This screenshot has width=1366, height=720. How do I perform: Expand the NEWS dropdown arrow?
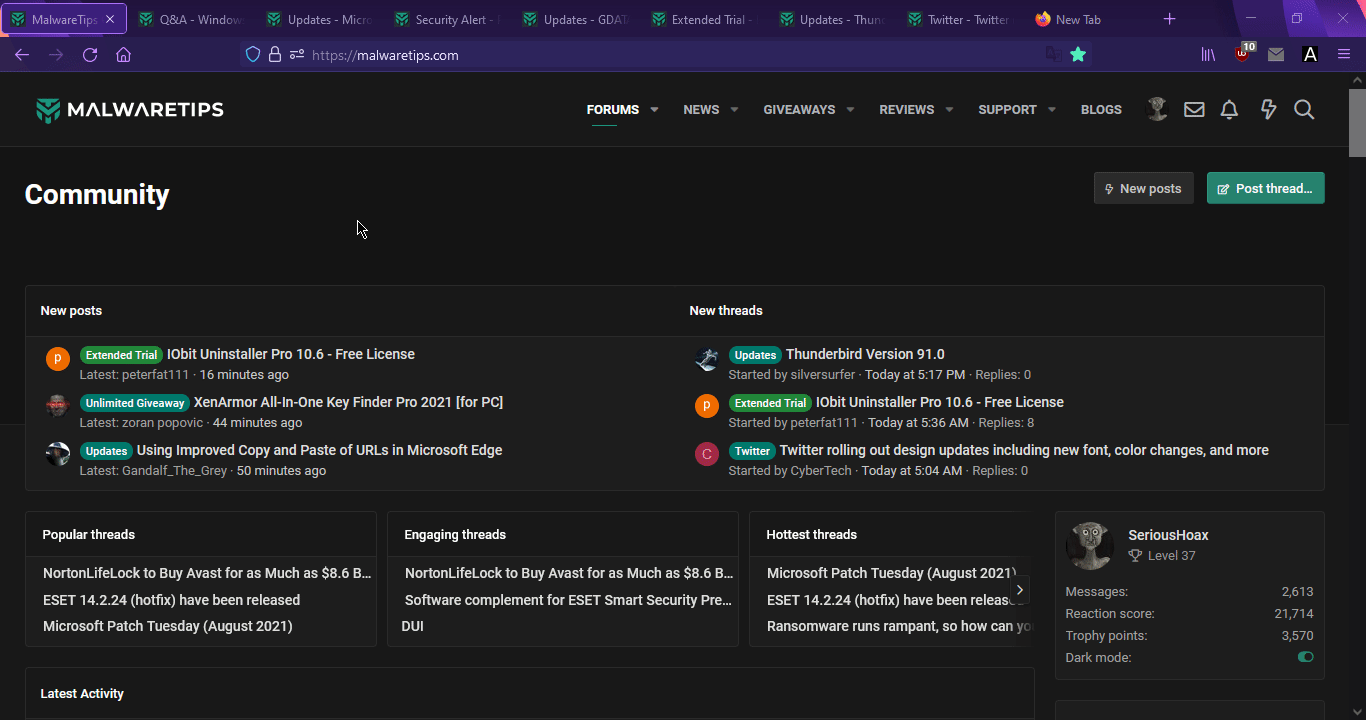734,110
